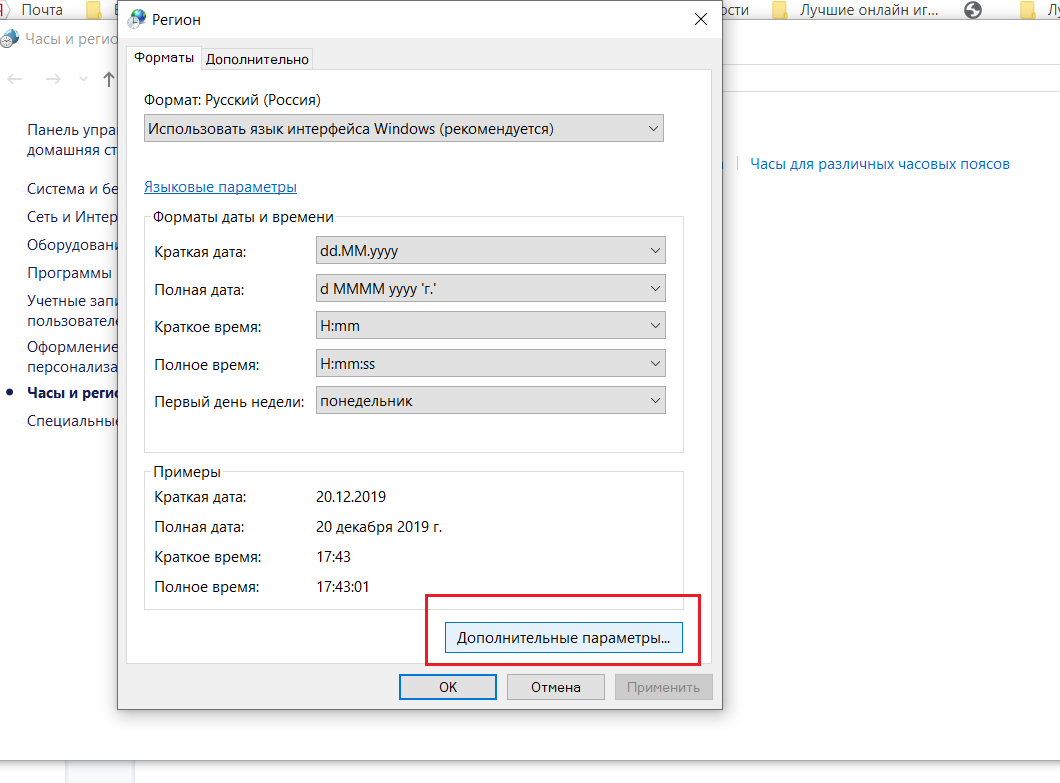Expand the Полное время dropdown
This screenshot has width=1060, height=783.
(x=490, y=364)
